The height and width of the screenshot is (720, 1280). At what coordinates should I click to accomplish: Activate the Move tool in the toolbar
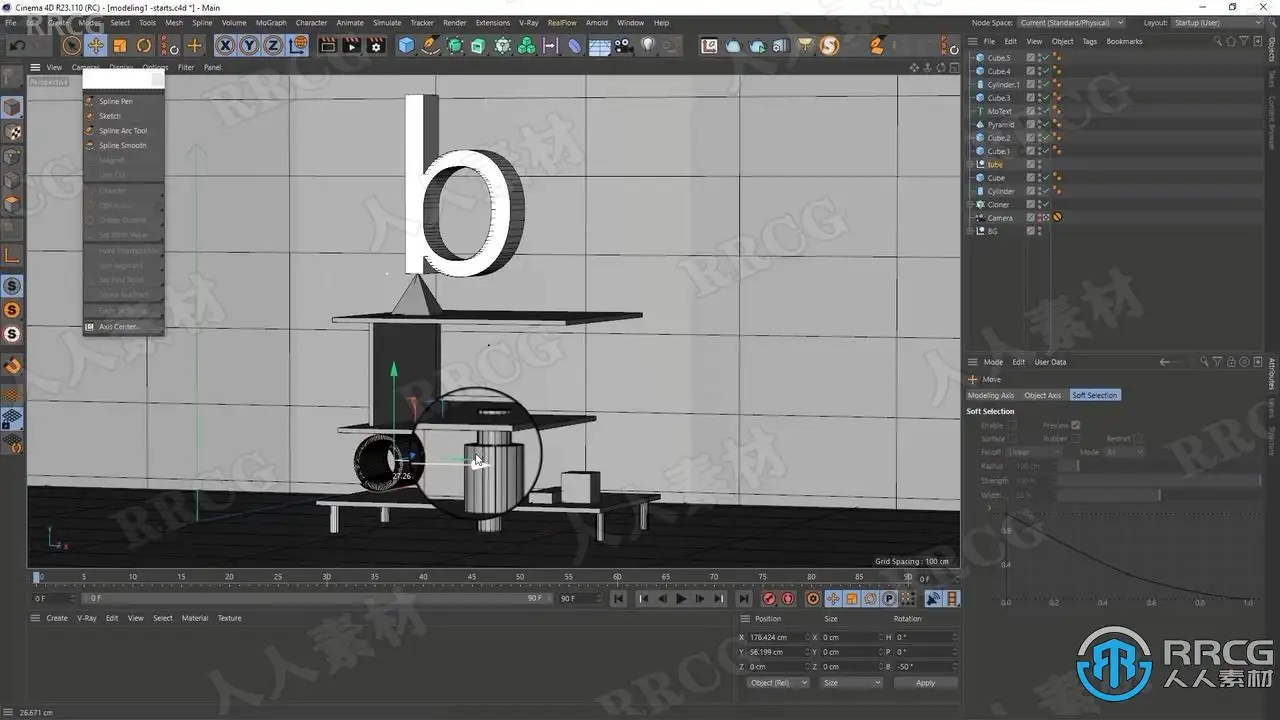tap(95, 45)
